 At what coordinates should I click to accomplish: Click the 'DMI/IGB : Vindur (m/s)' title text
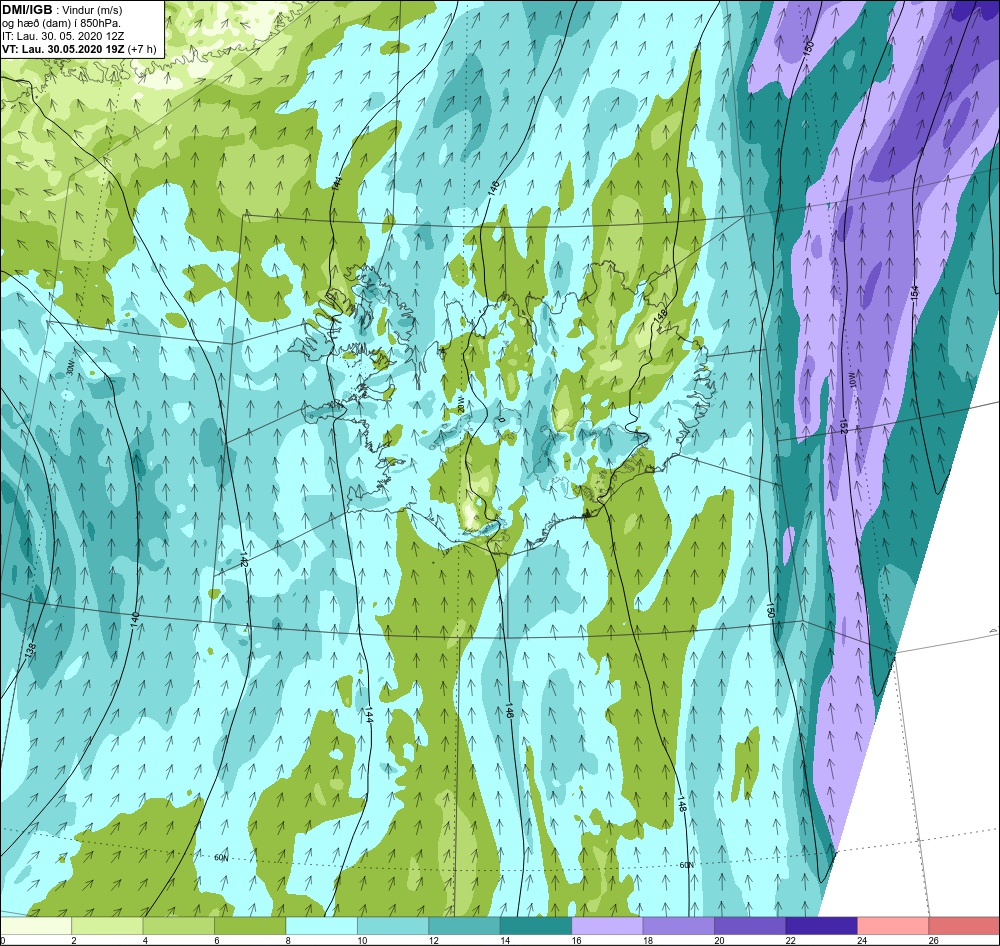click(62, 10)
